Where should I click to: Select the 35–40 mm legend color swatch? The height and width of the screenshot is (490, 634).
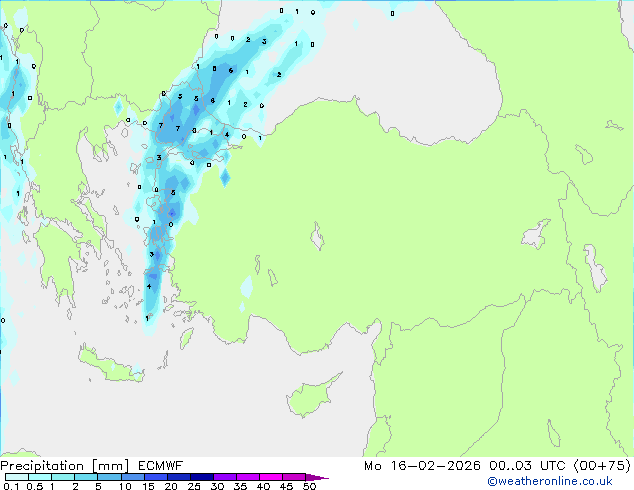[248, 477]
